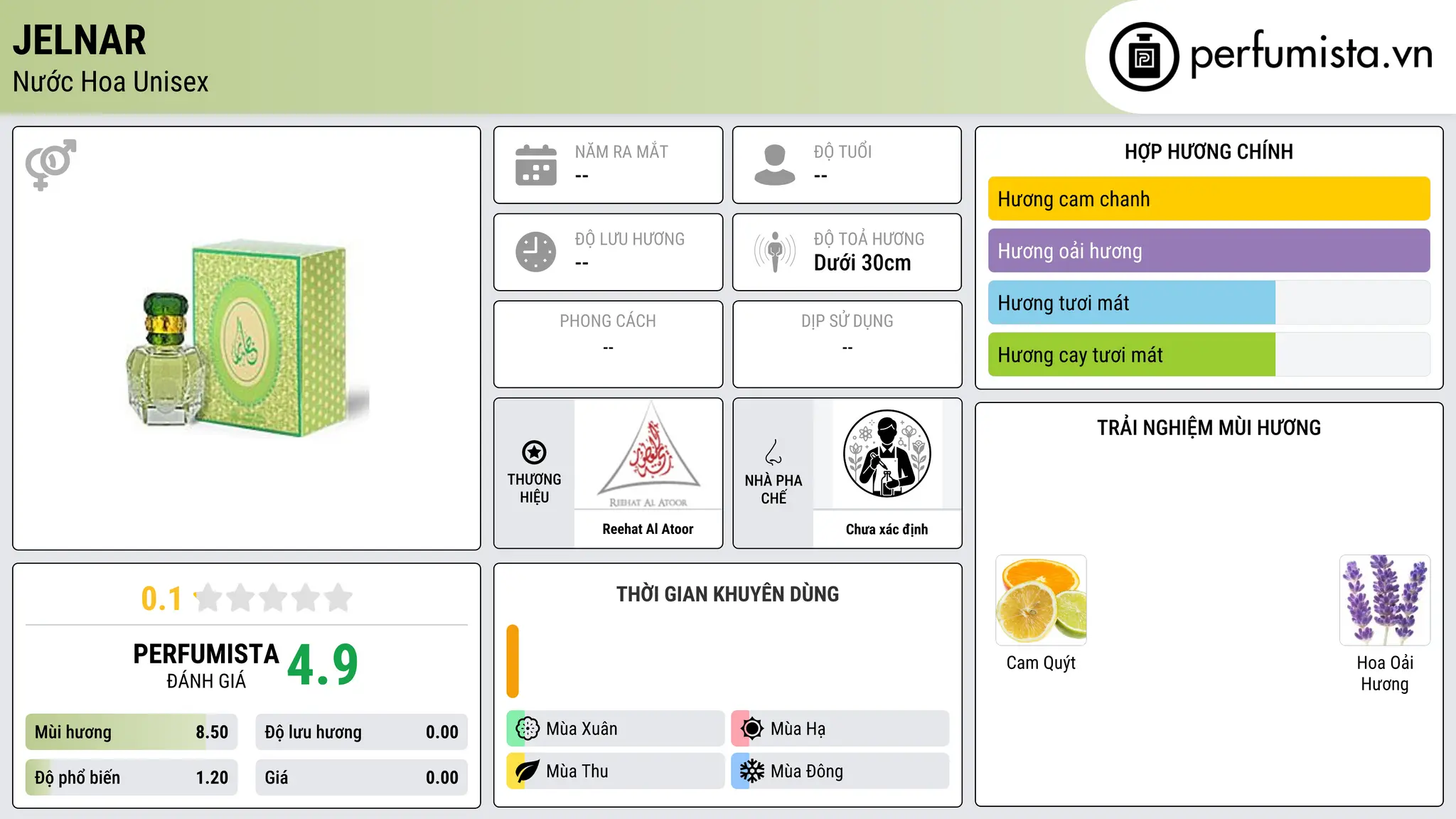This screenshot has width=1456, height=819.
Task: Select the Mùa Đông season chip
Action: point(840,771)
